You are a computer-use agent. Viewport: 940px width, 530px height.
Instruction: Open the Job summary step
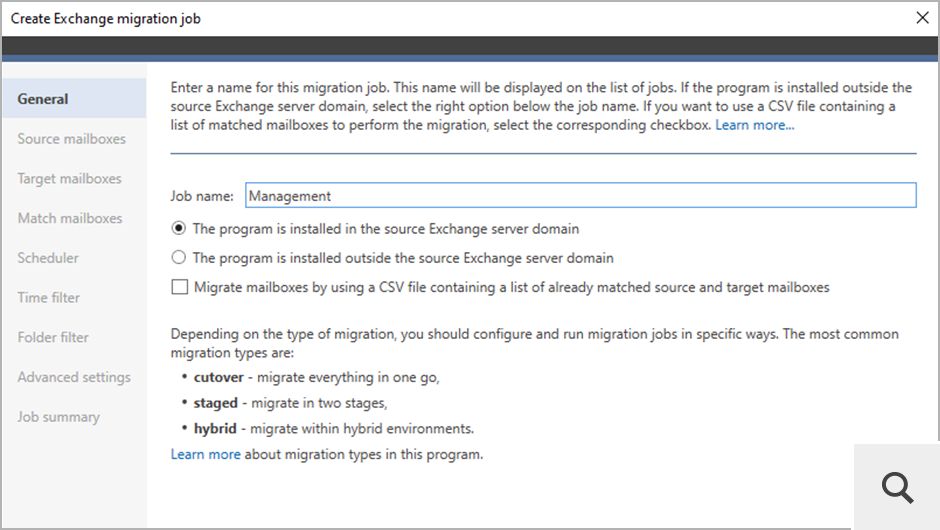click(x=59, y=417)
